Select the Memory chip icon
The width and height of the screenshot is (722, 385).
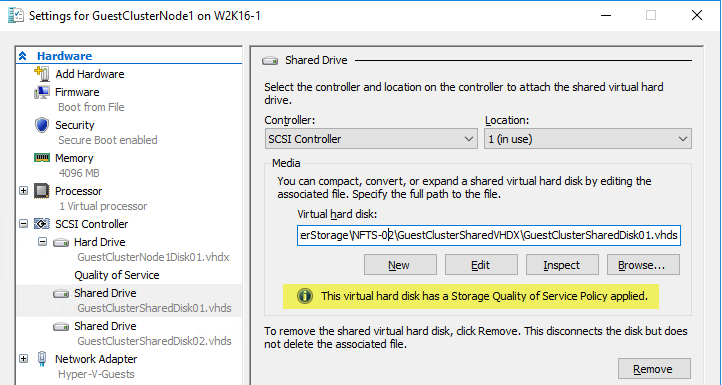click(x=42, y=158)
